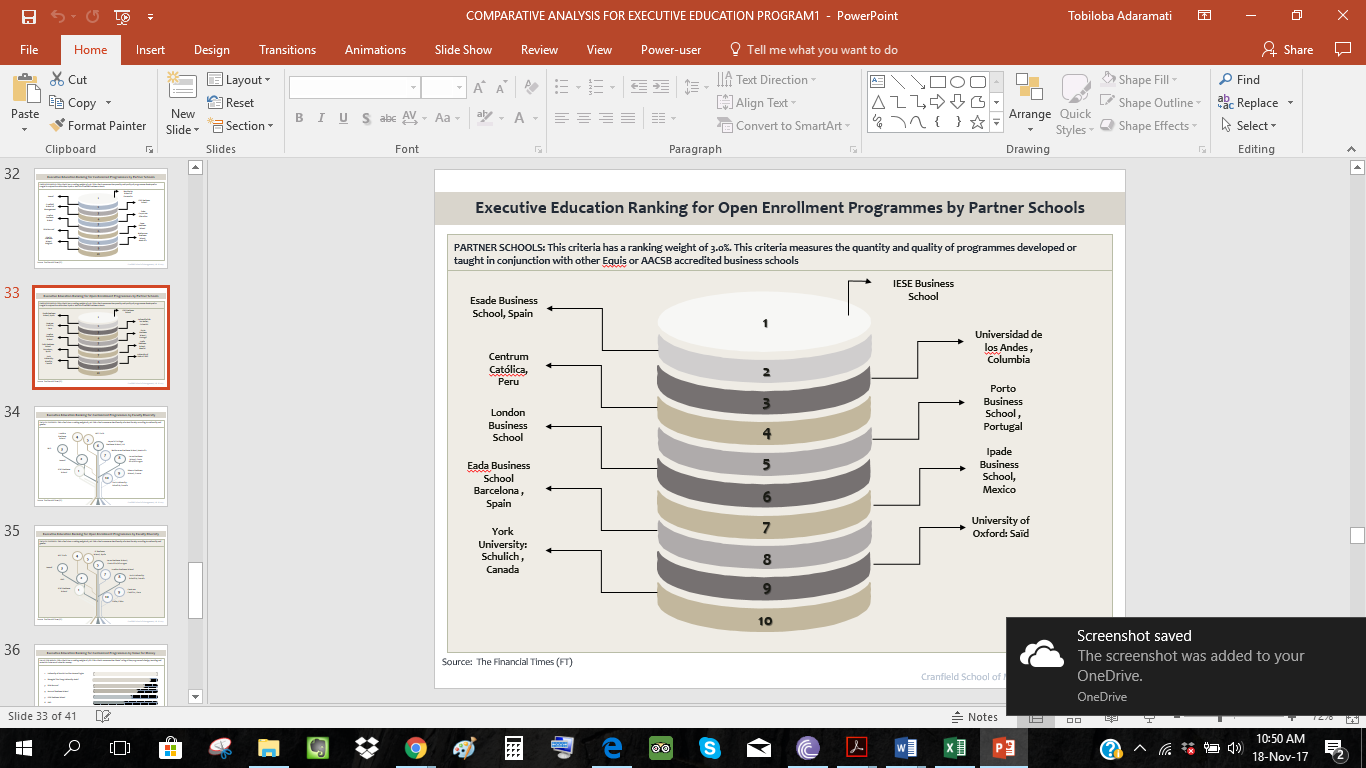Image resolution: width=1366 pixels, height=768 pixels.
Task: Switch to the Transitions tab
Action: (x=287, y=49)
